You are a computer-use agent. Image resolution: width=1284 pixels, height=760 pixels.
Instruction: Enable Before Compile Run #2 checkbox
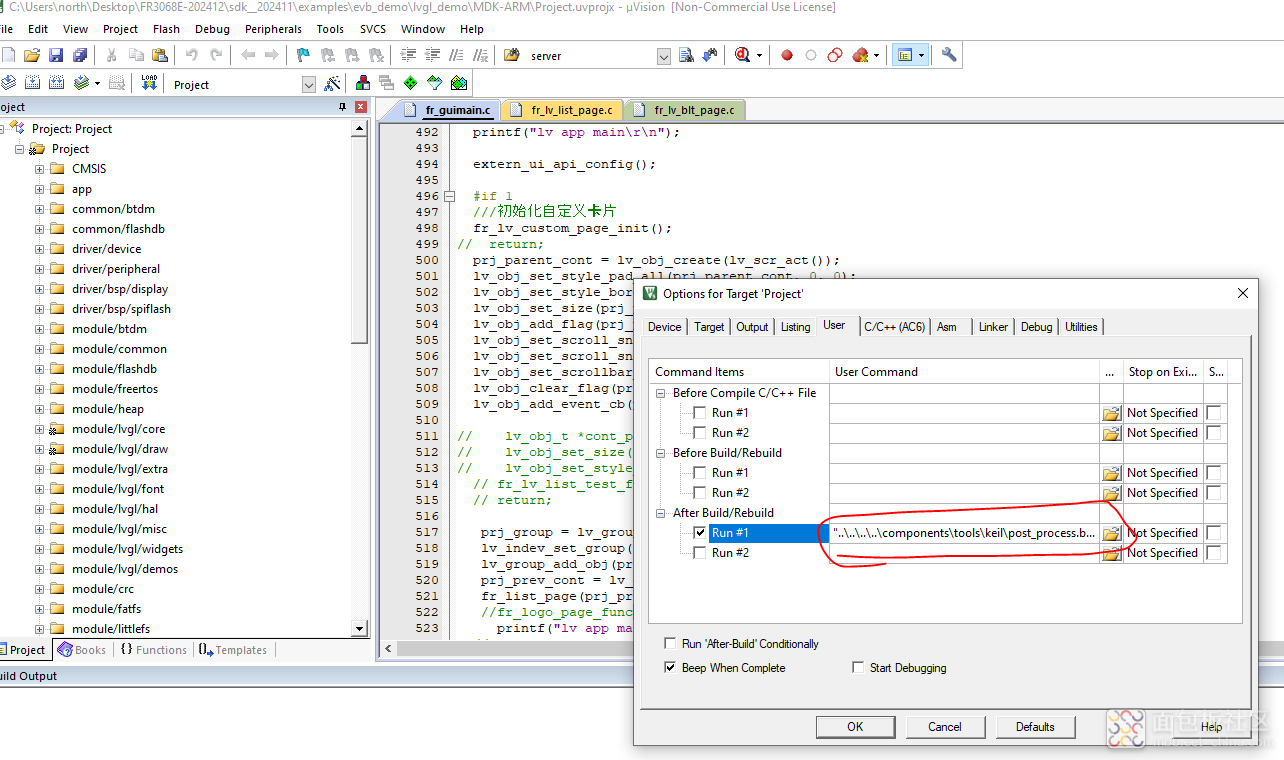tap(700, 433)
